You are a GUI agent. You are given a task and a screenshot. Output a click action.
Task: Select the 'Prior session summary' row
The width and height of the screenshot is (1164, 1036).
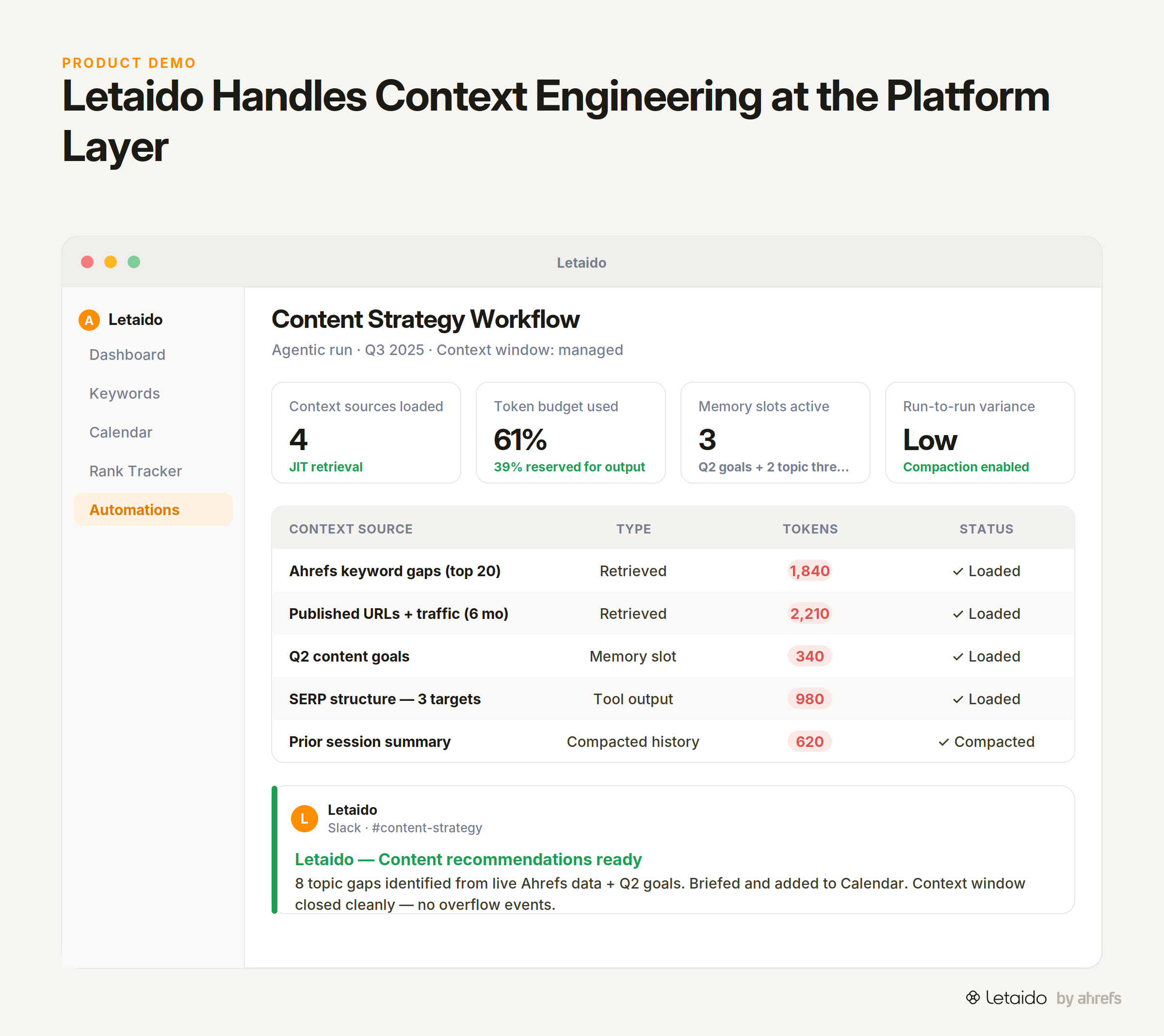(x=673, y=741)
